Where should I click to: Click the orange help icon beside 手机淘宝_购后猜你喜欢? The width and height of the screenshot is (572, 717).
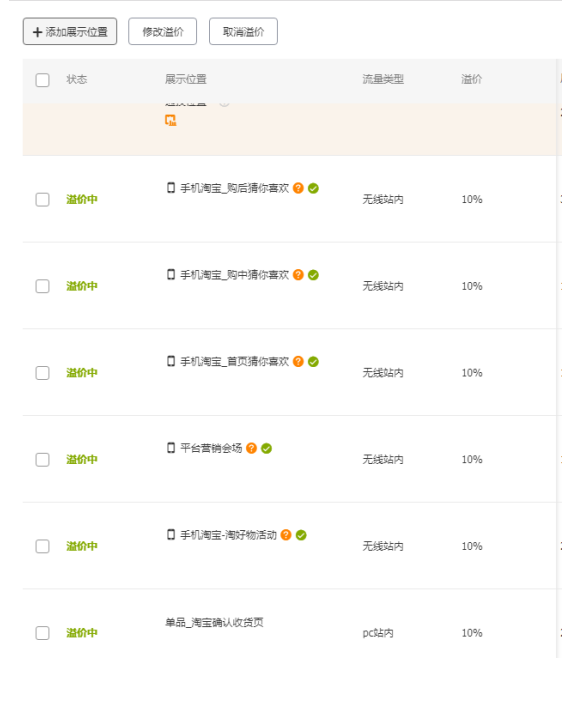[298, 188]
